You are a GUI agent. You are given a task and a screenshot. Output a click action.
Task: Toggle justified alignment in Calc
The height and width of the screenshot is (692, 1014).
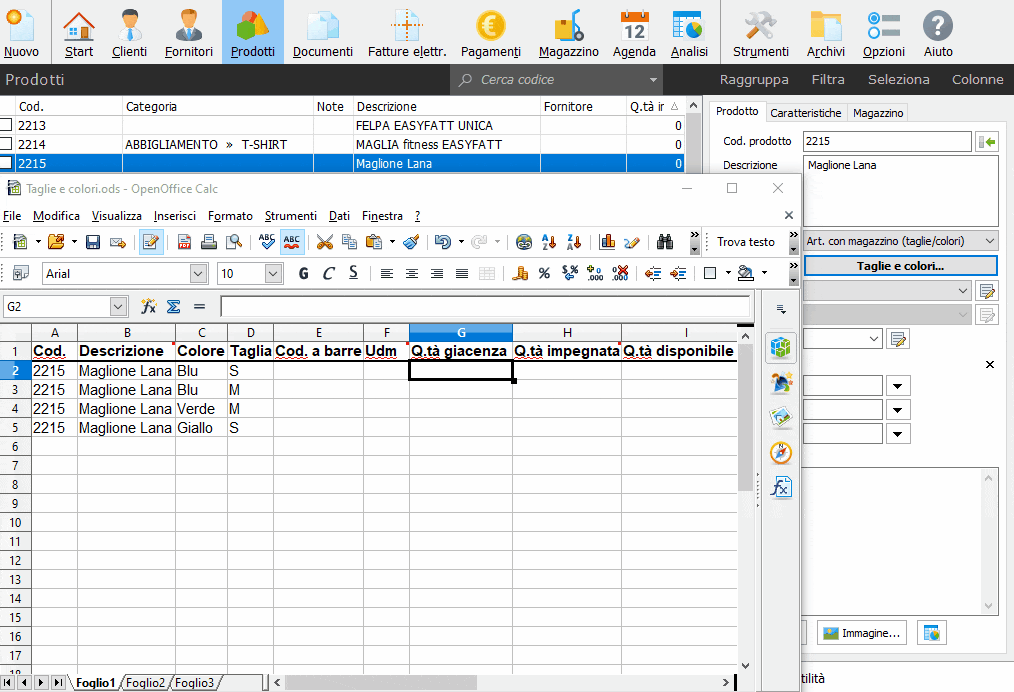(x=462, y=274)
